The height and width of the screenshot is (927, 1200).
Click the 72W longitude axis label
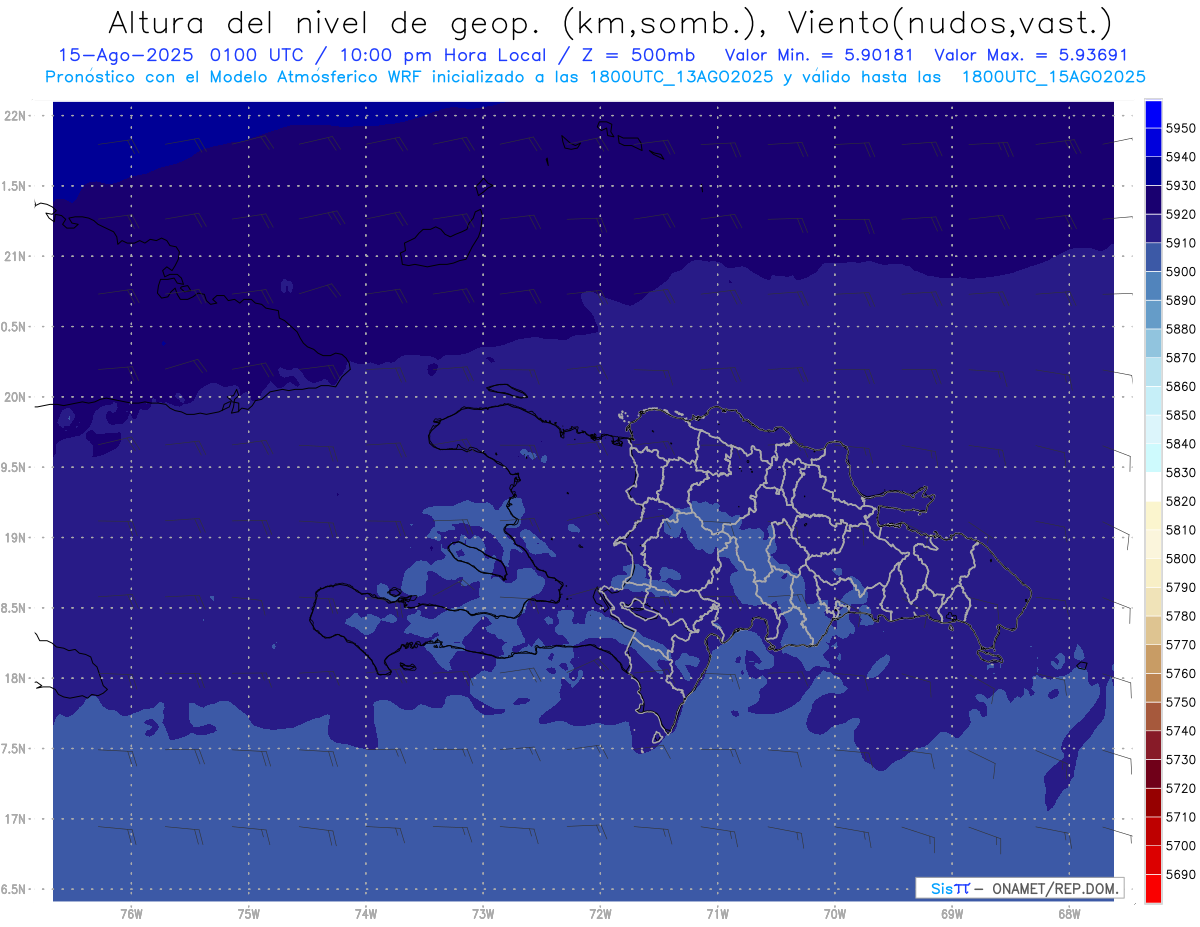(x=600, y=913)
